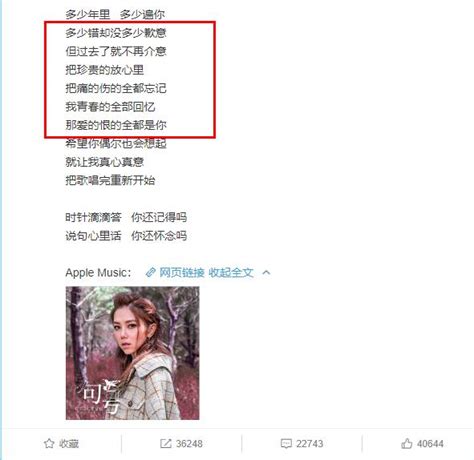The height and width of the screenshot is (460, 474).
Task: Open the album cover thumbnail image
Action: click(x=132, y=353)
